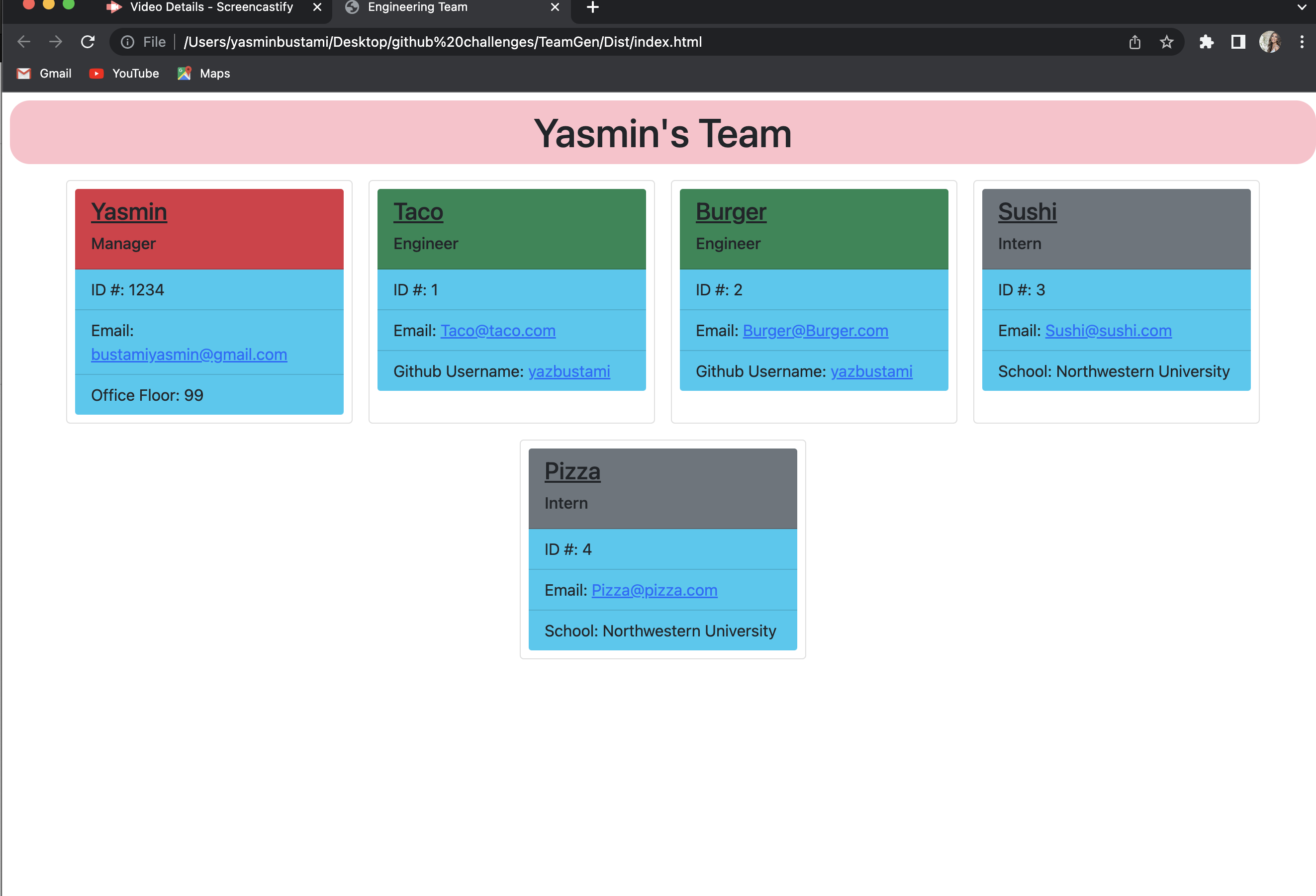Screen dimensions: 1316x896
Task: Reload the page with the refresh icon
Action: (88, 42)
